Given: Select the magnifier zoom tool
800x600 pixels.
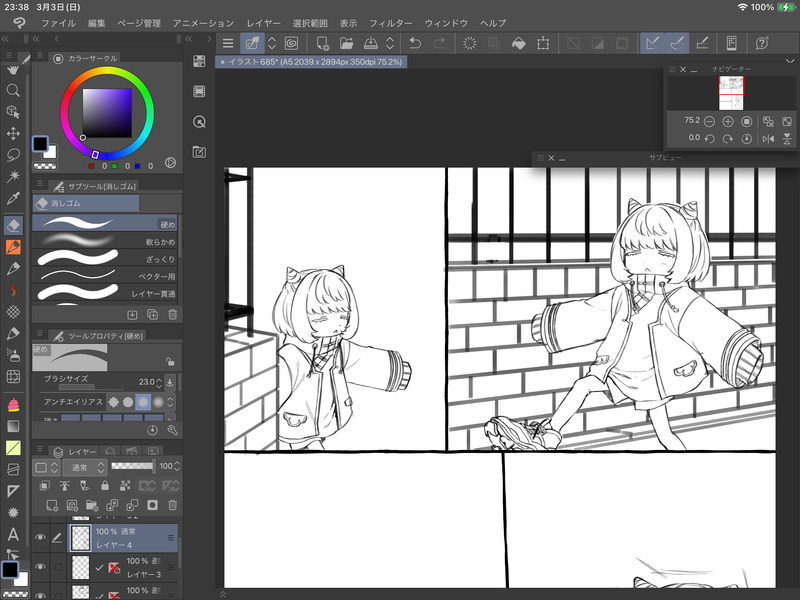Looking at the screenshot, I should tap(13, 90).
